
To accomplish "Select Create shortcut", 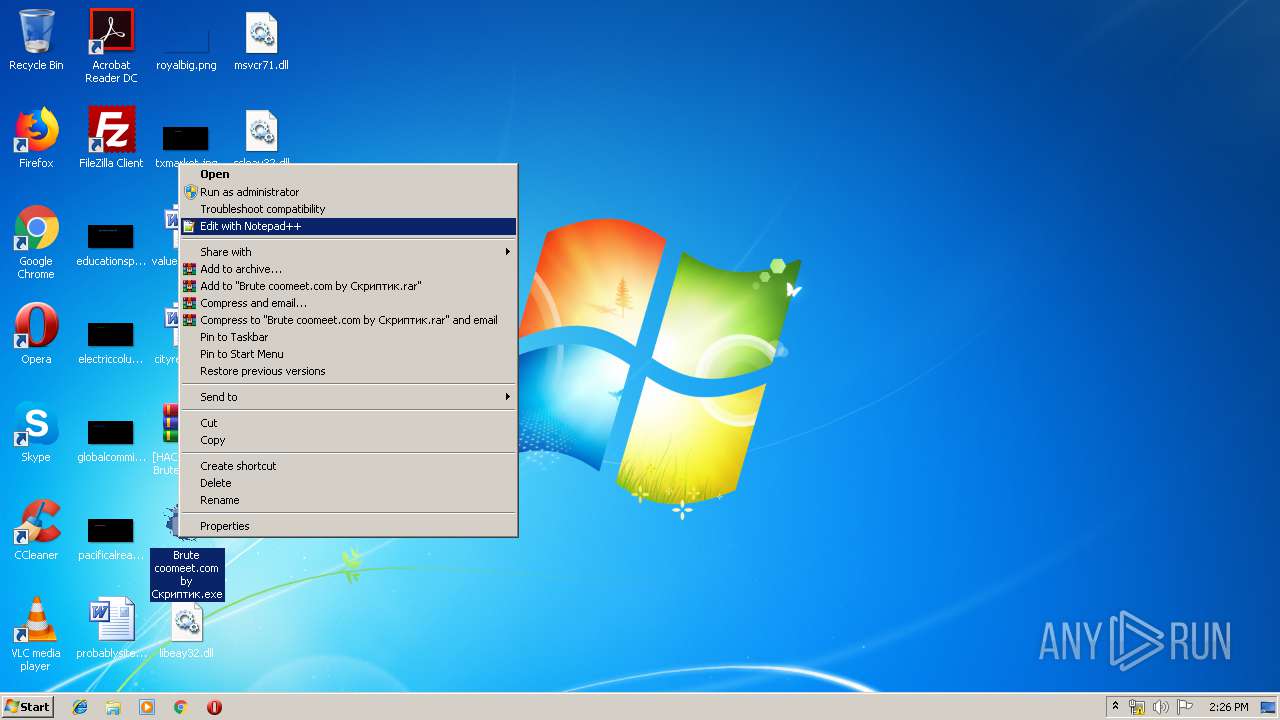I will (x=348, y=466).
